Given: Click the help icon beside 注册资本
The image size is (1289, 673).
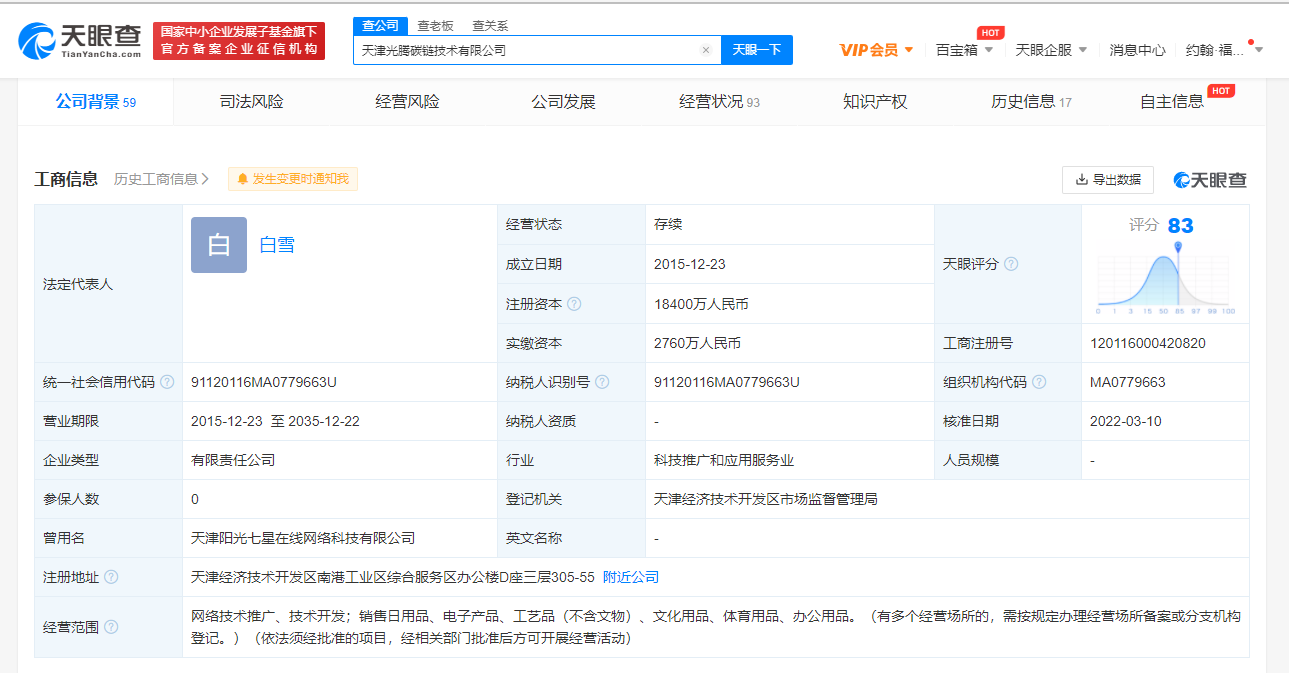Looking at the screenshot, I should [574, 304].
